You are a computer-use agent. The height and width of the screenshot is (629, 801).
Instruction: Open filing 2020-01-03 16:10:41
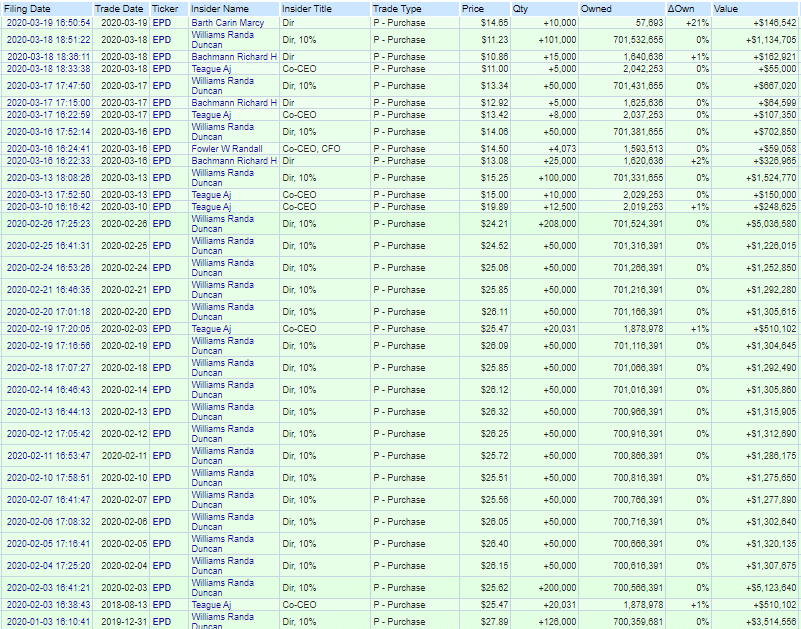tap(49, 622)
